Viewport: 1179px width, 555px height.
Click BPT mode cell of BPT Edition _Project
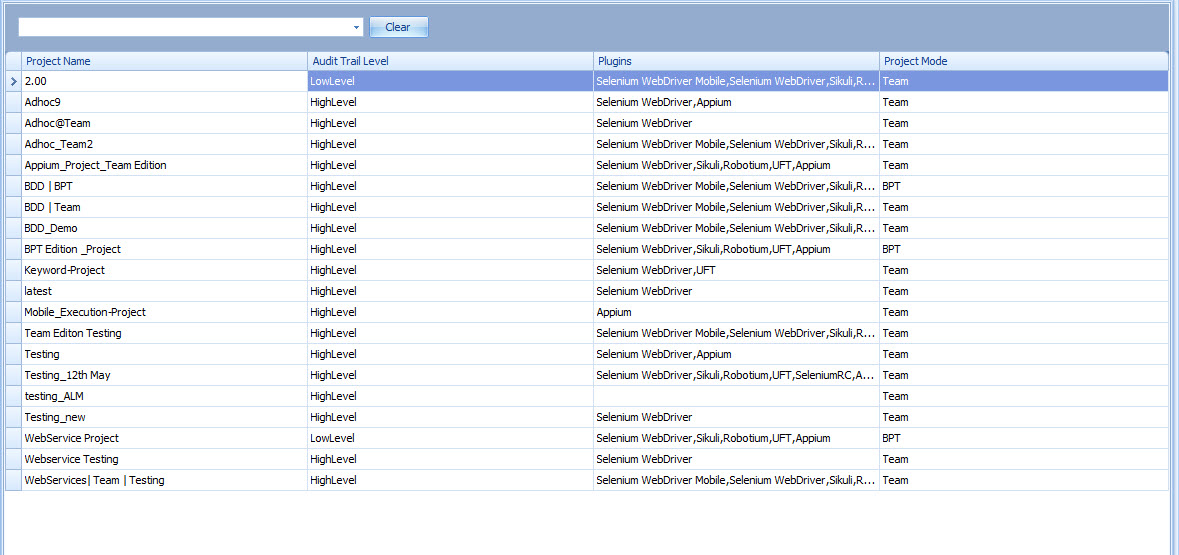point(1024,249)
